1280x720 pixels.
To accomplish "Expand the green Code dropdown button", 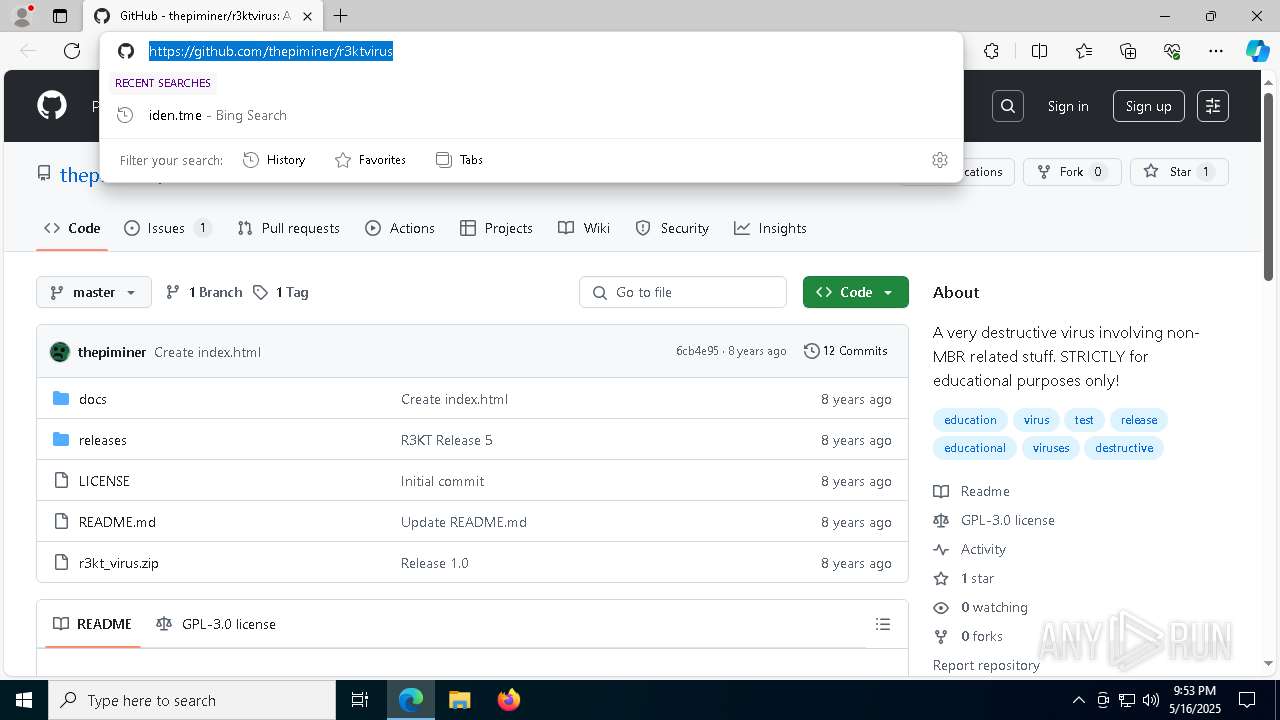I will coord(856,292).
